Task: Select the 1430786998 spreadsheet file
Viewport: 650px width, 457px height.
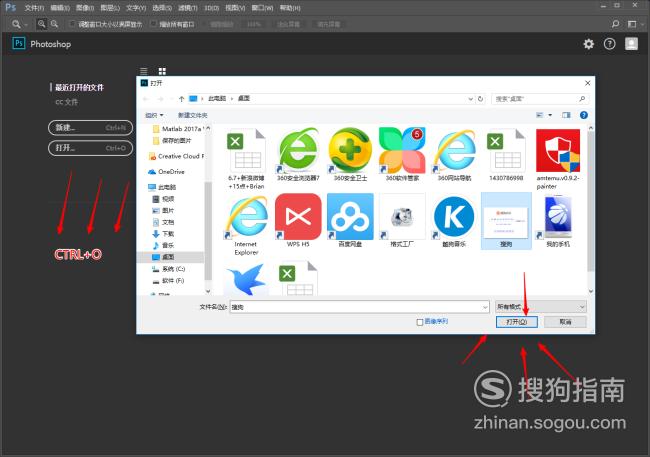Action: [x=506, y=155]
